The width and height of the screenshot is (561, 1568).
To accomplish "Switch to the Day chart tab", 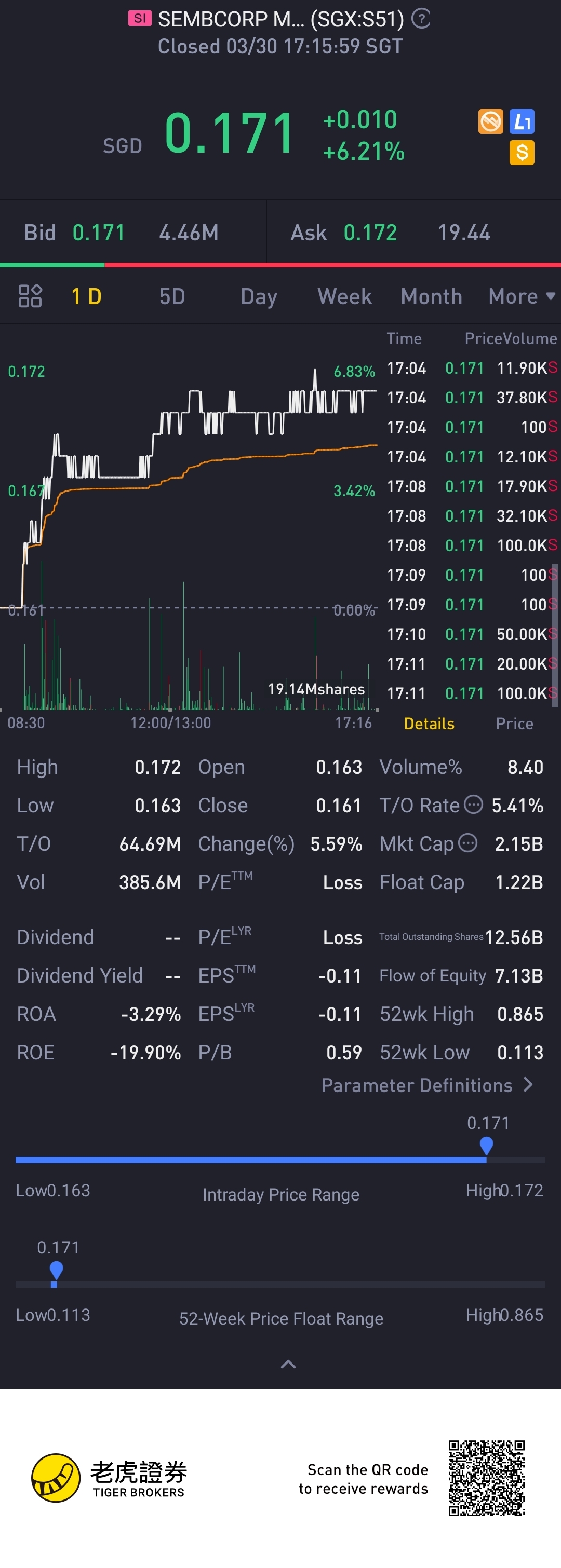I will coord(259,296).
